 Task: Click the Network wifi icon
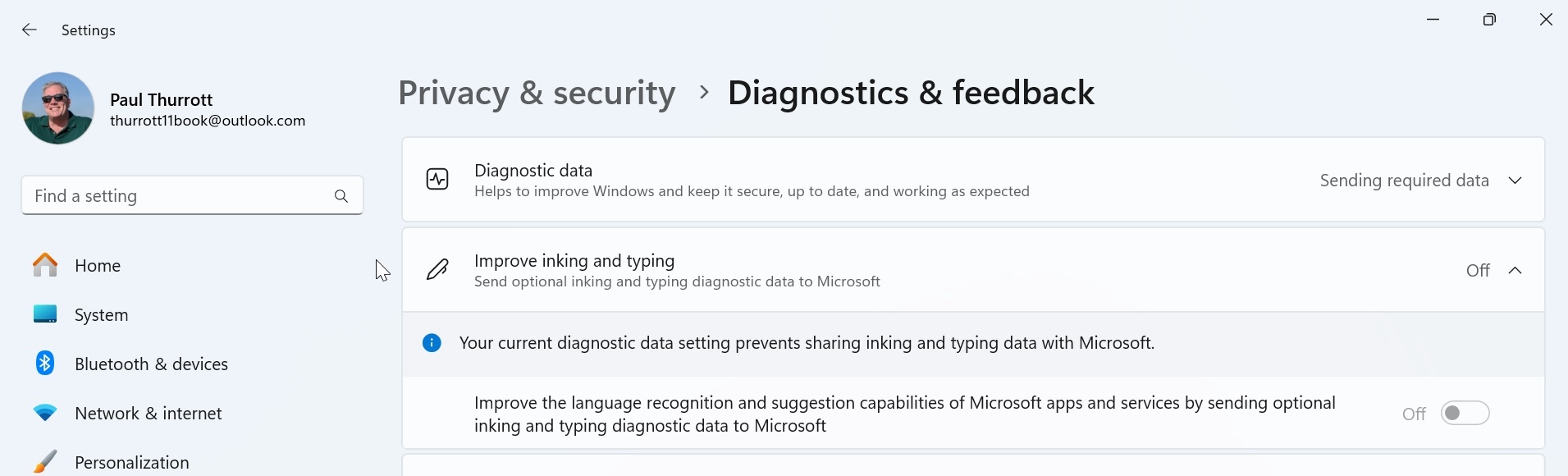(x=45, y=413)
